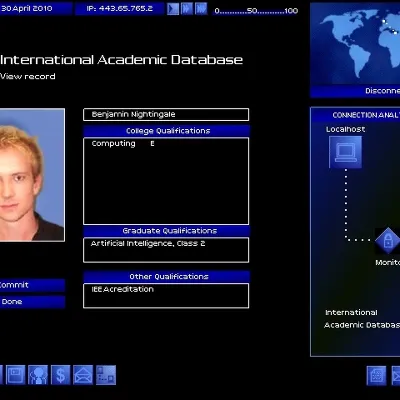Click the world map connection display

click(x=355, y=45)
